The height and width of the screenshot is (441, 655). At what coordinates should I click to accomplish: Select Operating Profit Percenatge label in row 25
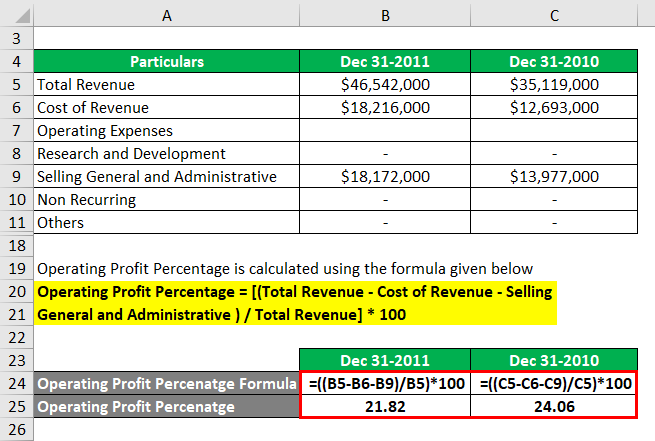pyautogui.click(x=167, y=406)
